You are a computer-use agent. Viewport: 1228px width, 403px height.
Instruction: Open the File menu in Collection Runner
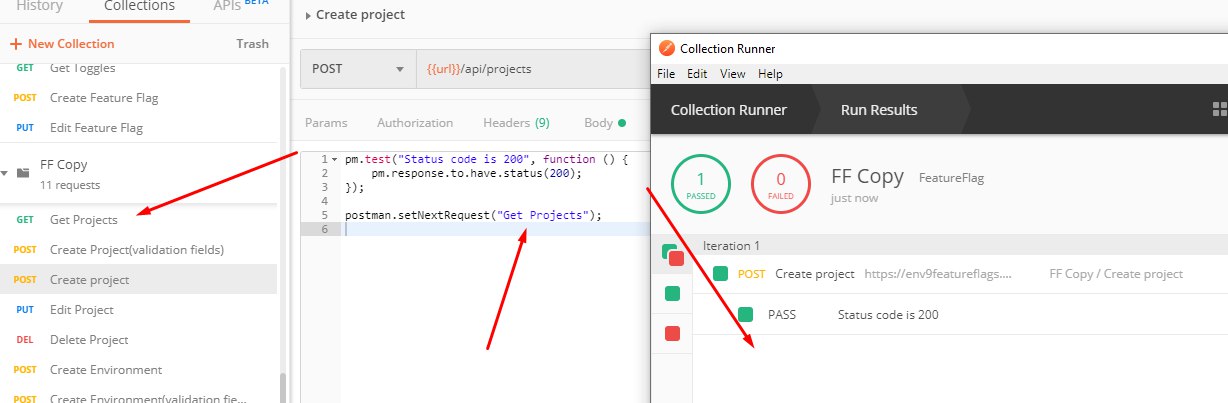[x=666, y=74]
